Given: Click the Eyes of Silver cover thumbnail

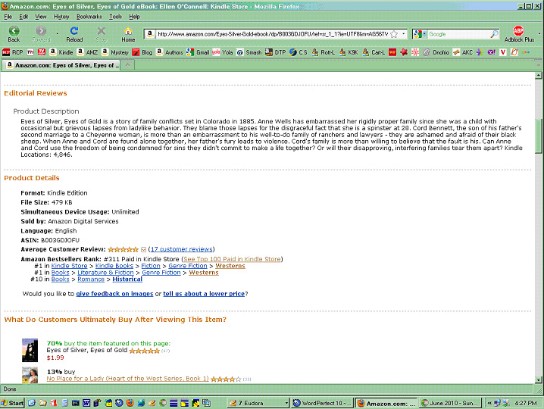Looking at the screenshot, I should (30, 350).
